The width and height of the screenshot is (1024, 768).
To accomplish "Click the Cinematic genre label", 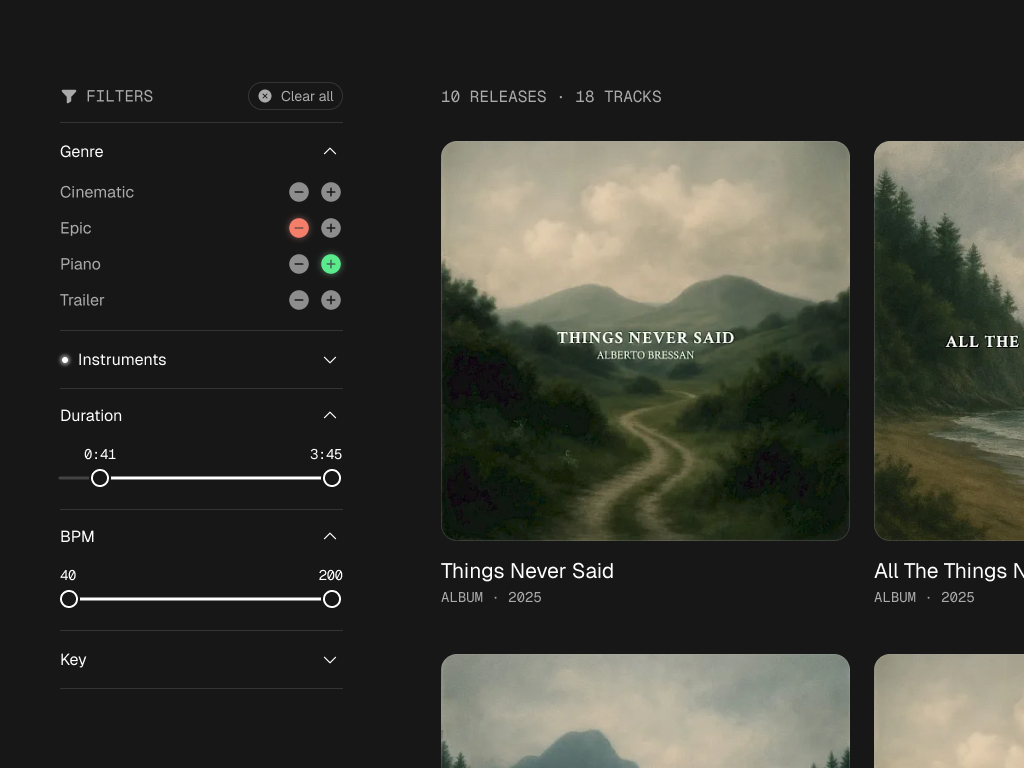I will pos(97,192).
